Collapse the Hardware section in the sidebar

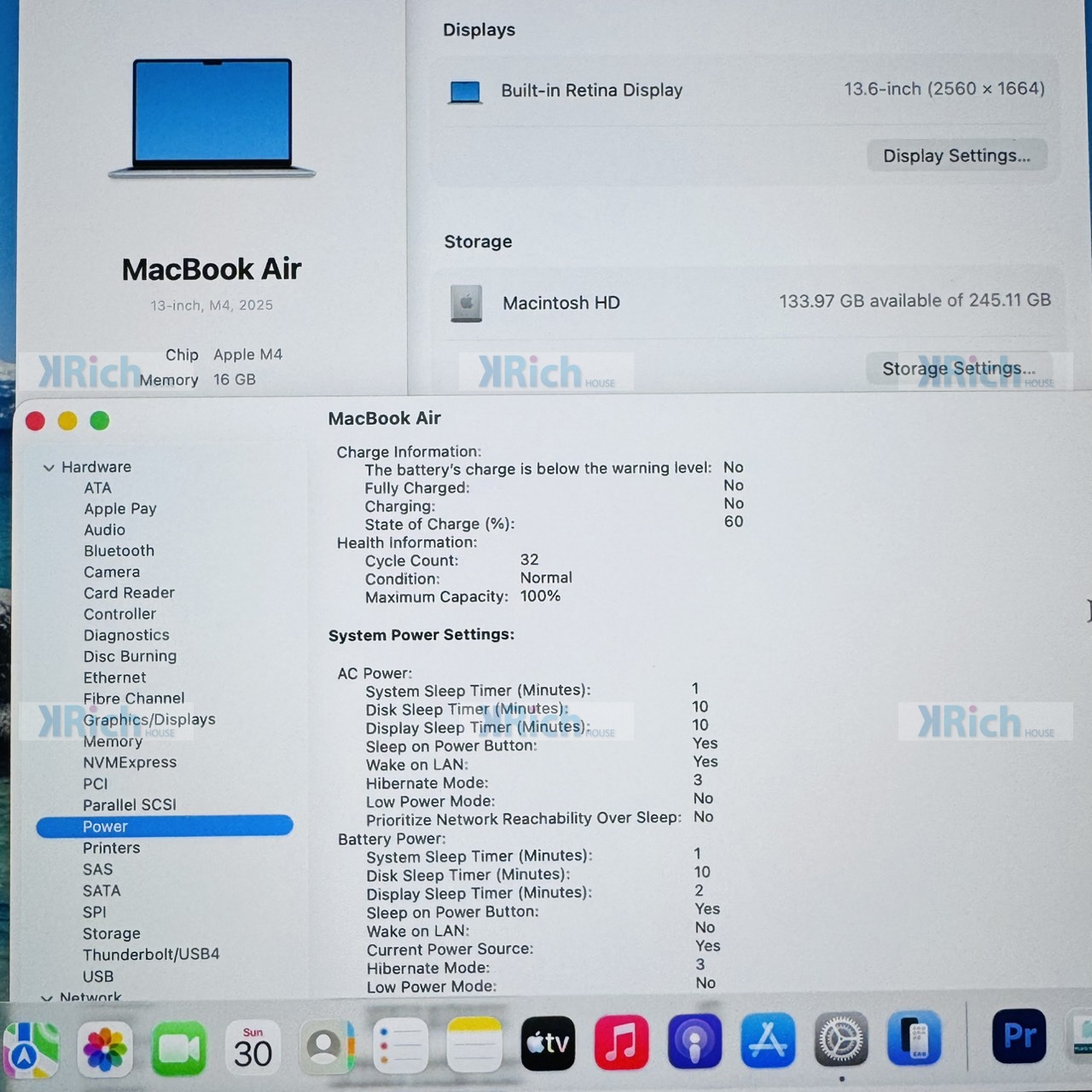[x=49, y=468]
